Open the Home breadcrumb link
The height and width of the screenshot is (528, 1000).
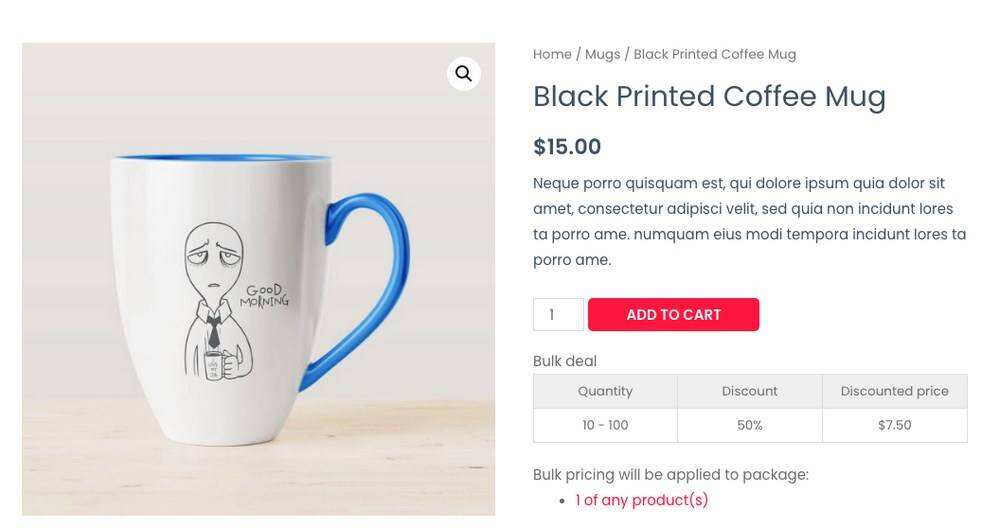pos(552,54)
